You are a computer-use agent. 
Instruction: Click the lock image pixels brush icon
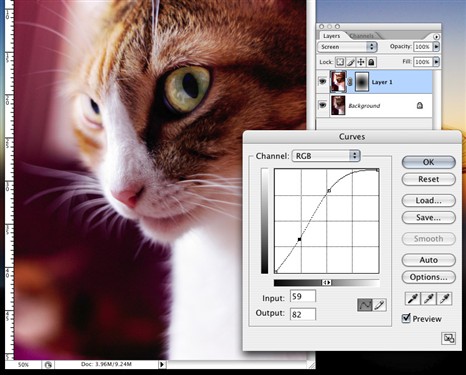[x=351, y=62]
